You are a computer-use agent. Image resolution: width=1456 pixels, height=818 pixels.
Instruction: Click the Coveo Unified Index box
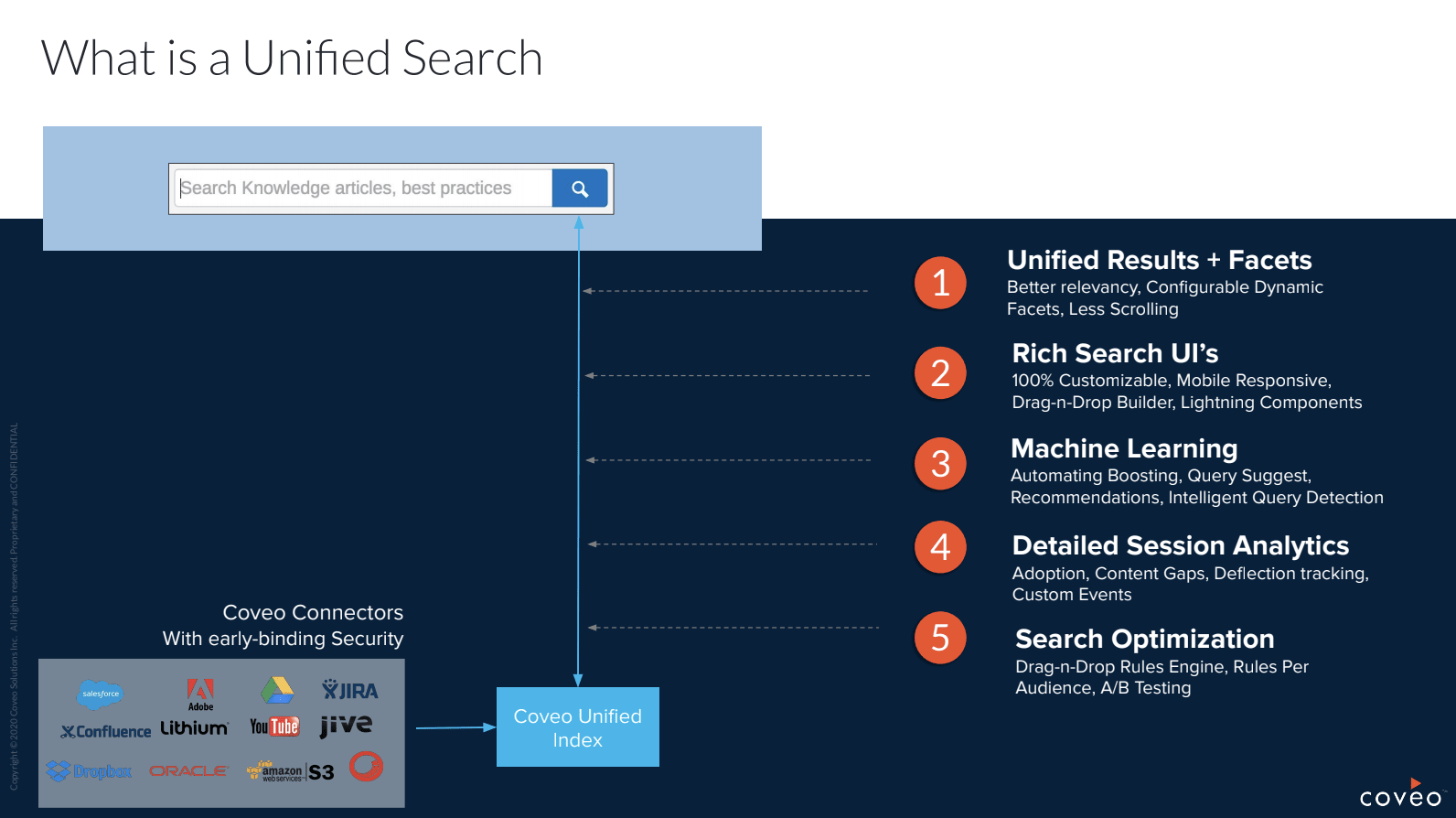577,727
